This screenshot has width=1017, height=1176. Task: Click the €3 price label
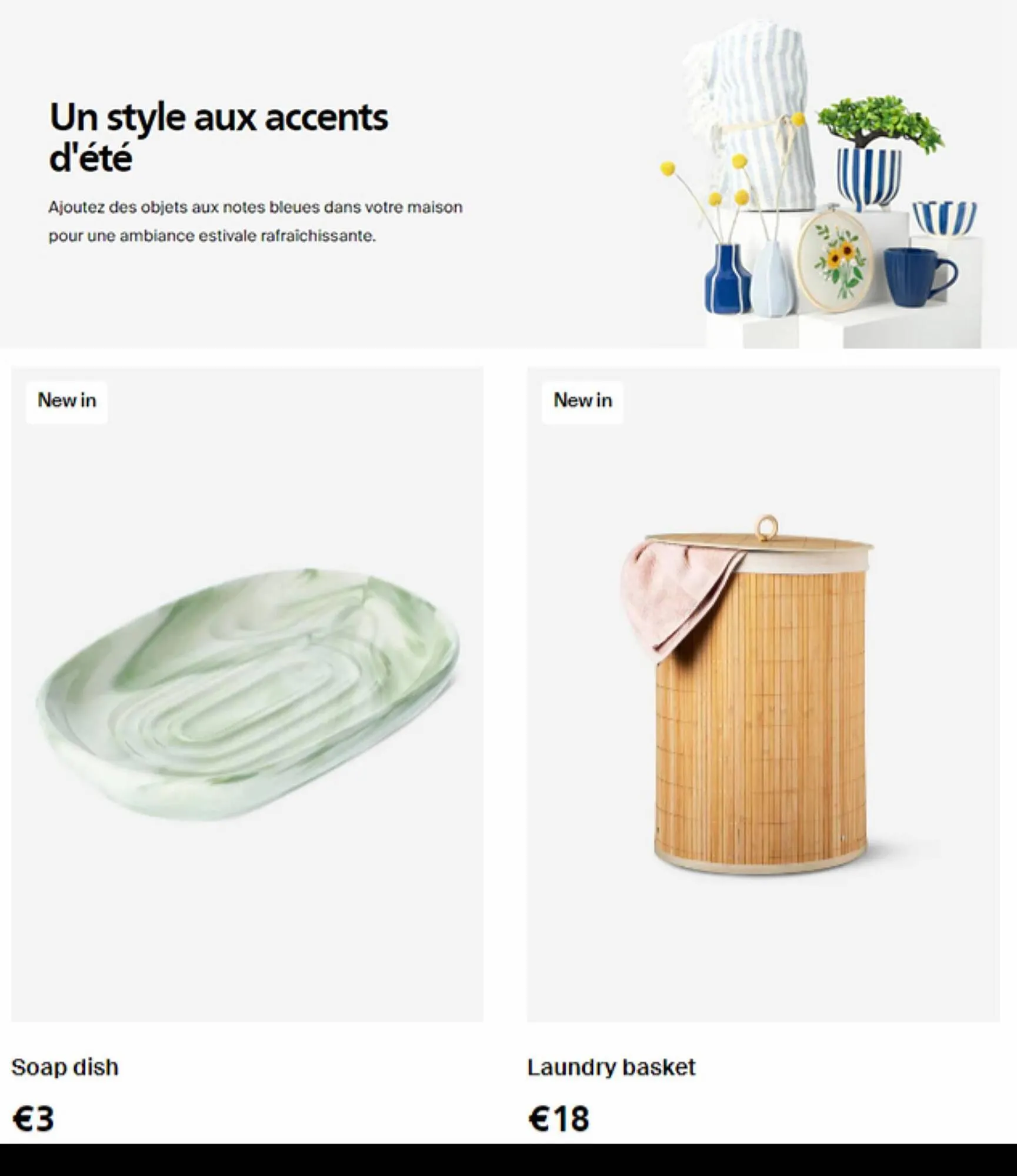click(33, 1118)
